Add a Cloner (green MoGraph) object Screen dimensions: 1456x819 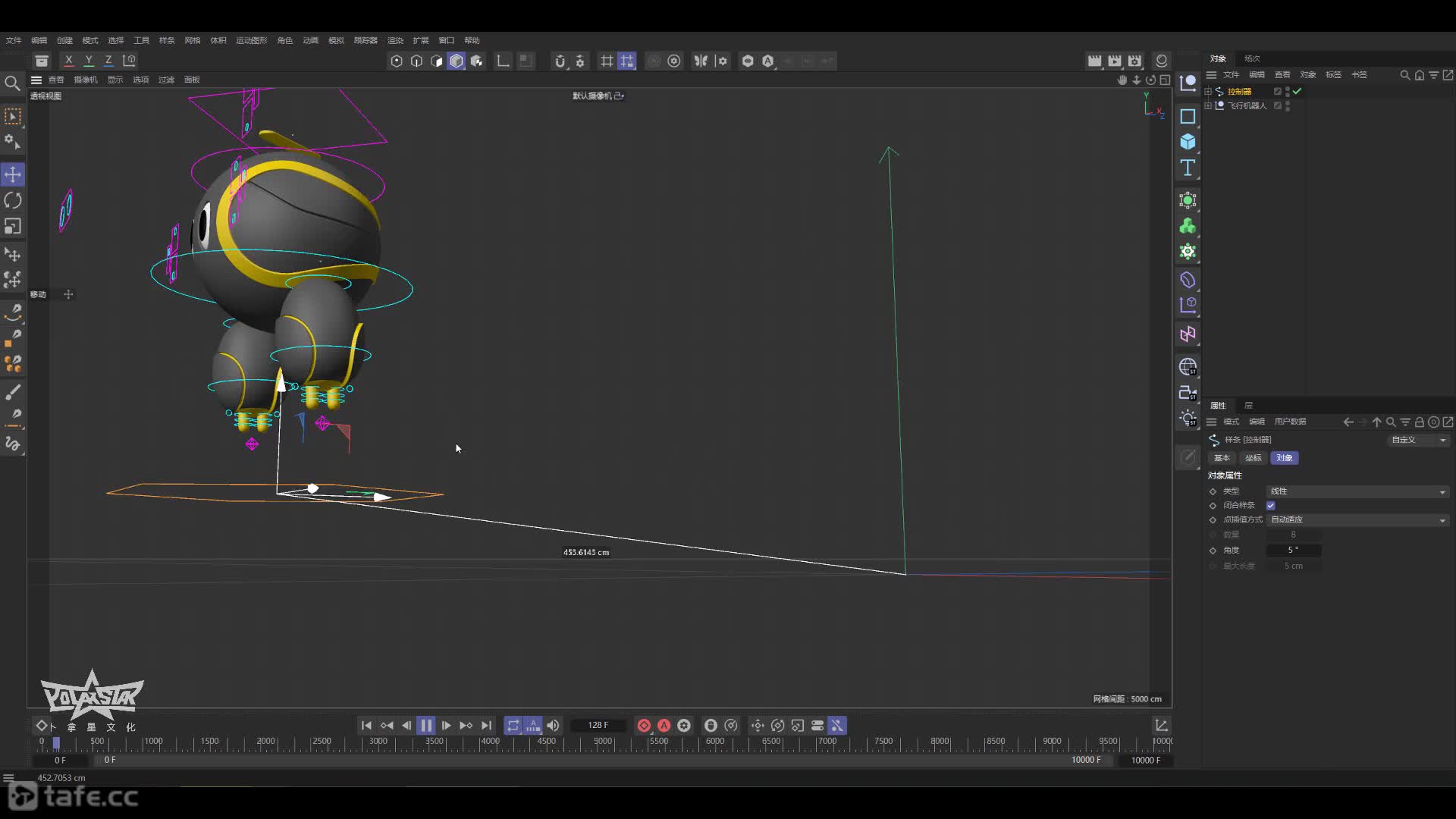[1188, 226]
